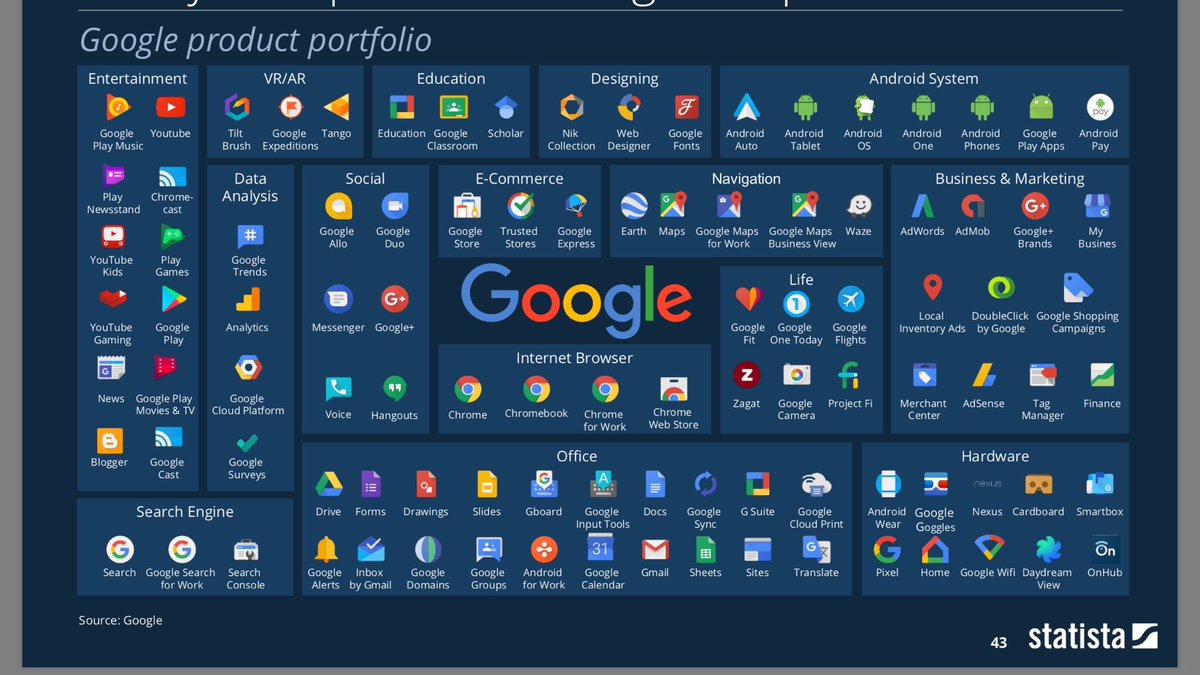Select the Web Designer icon

coord(629,108)
